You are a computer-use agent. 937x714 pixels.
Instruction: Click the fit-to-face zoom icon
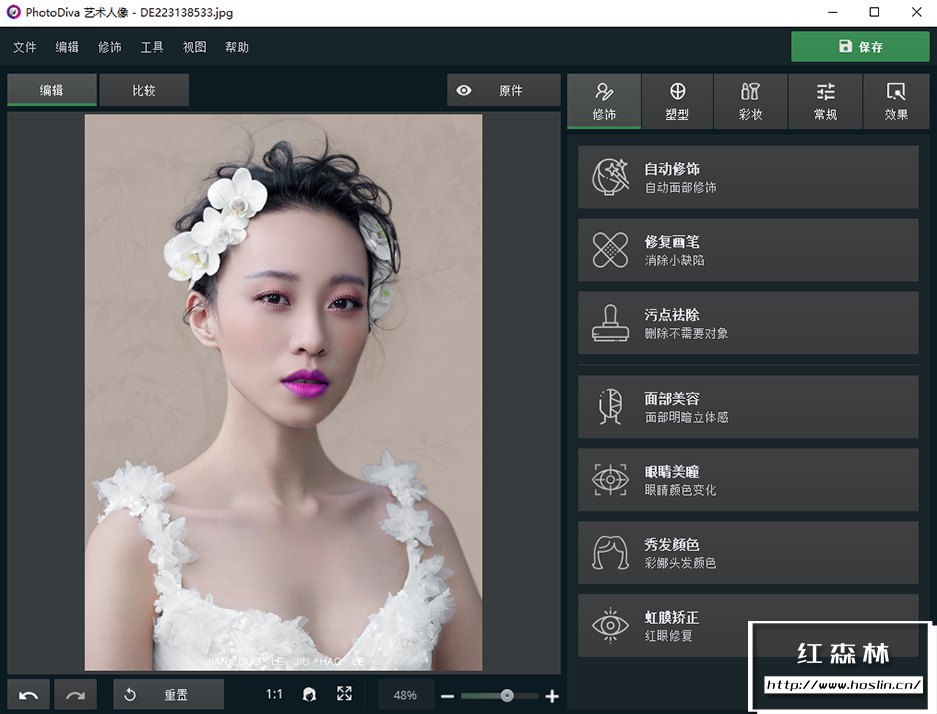coord(309,694)
